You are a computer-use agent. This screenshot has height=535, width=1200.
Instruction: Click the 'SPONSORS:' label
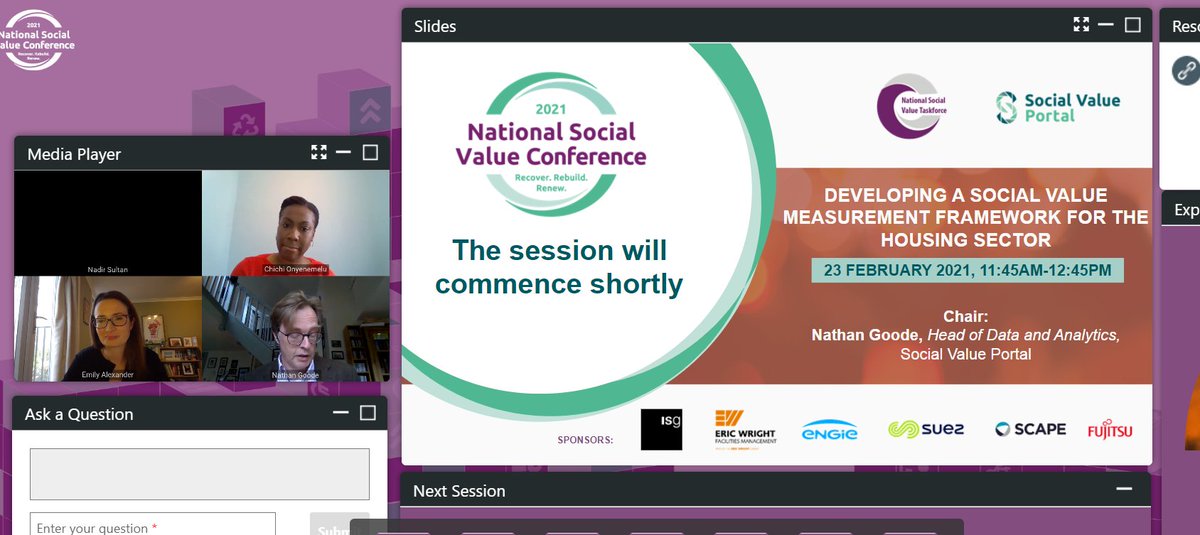[x=585, y=439]
